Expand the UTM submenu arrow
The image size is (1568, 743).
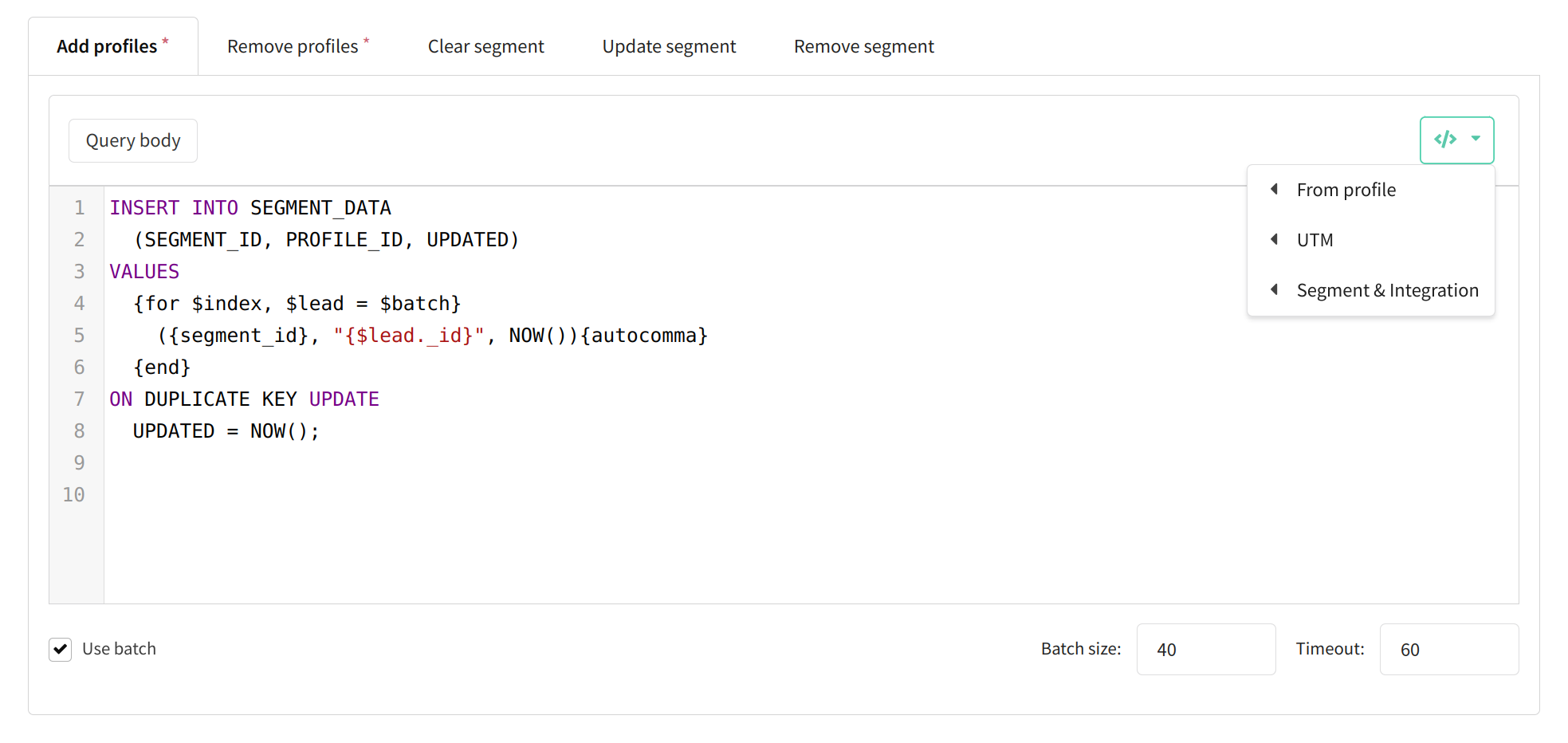coord(1274,239)
